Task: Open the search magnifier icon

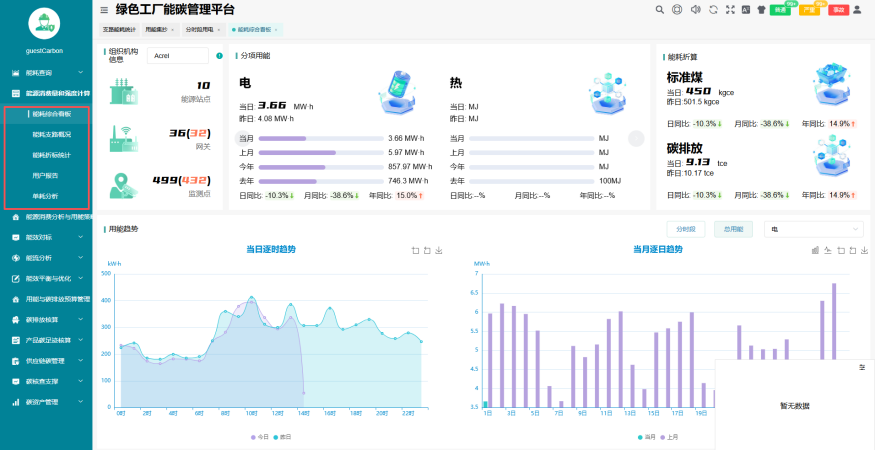Action: [x=660, y=9]
